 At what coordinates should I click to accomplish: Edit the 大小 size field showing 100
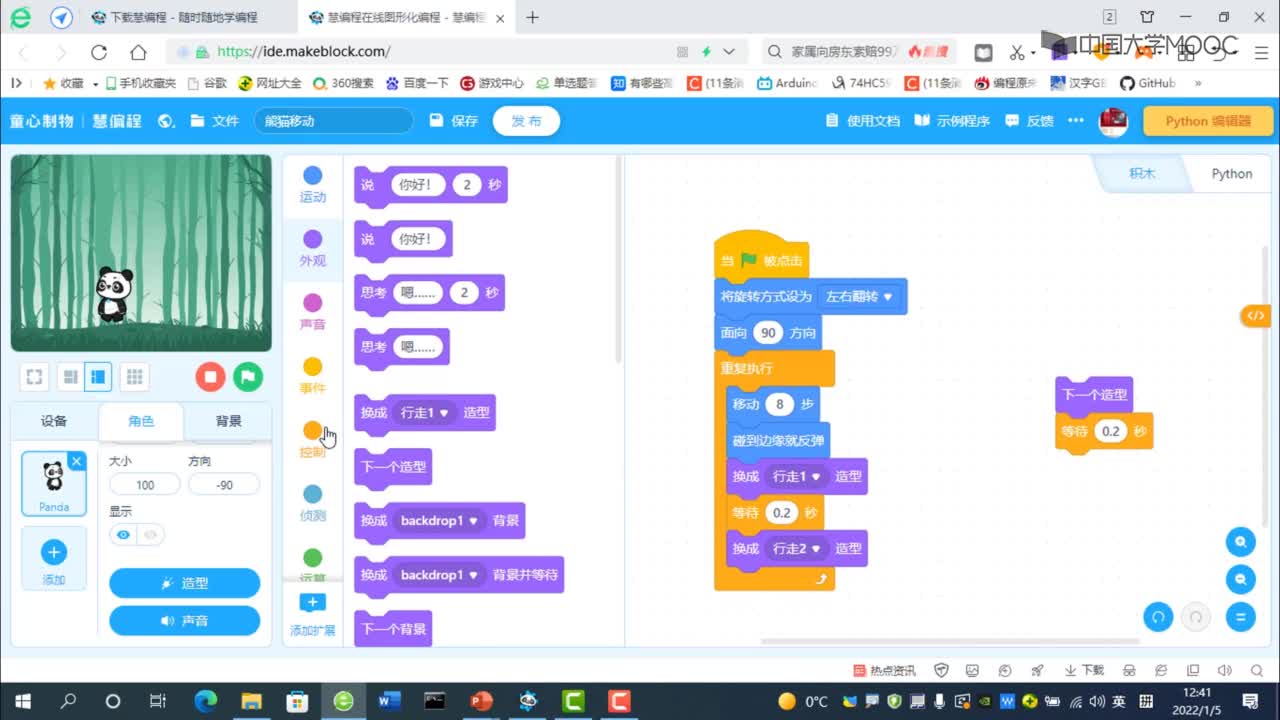tap(145, 485)
